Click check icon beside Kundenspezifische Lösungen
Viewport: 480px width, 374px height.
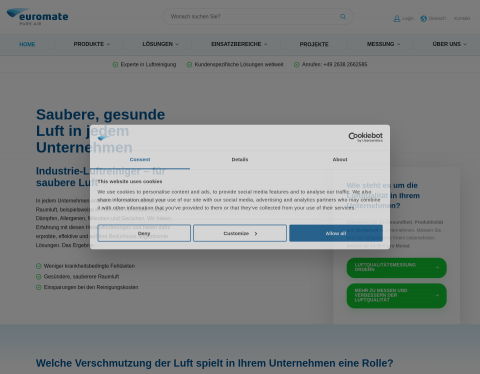coord(189,65)
